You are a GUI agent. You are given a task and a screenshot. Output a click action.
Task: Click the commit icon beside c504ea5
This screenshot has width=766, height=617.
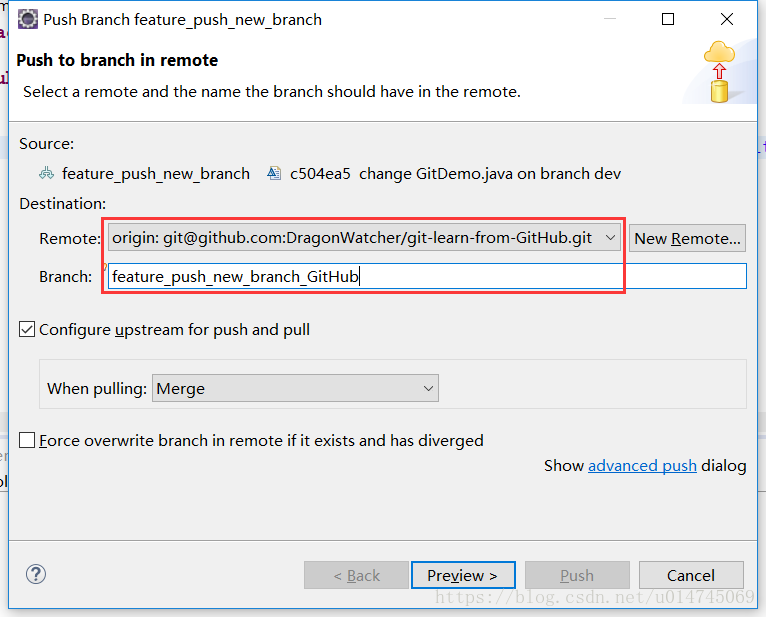274,173
